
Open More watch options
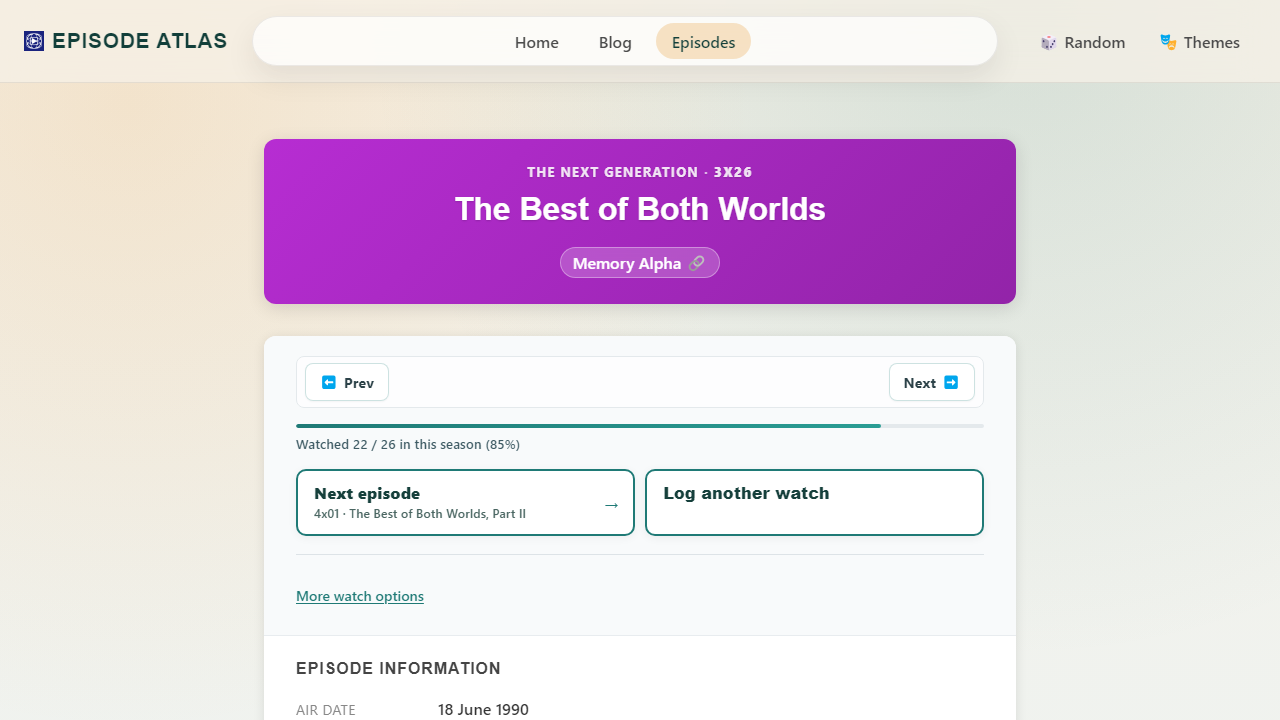pyautogui.click(x=359, y=595)
